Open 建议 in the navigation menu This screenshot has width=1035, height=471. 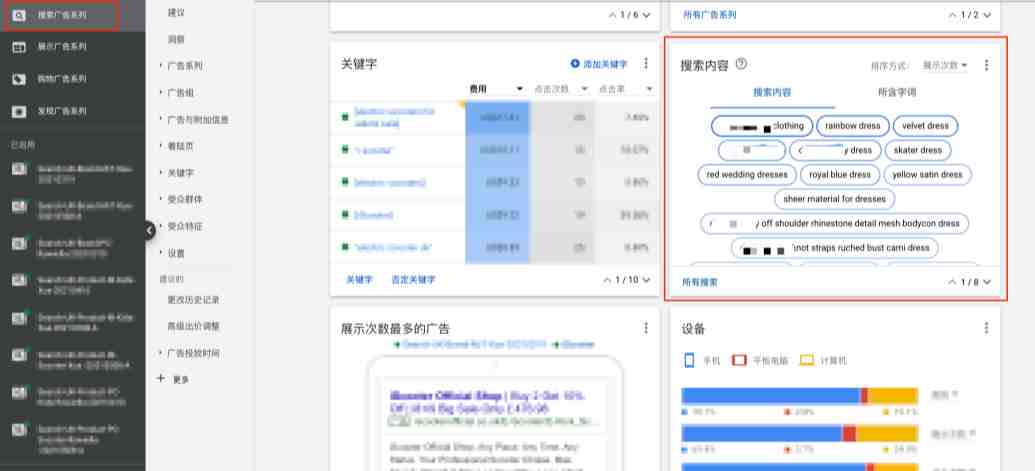coord(176,13)
